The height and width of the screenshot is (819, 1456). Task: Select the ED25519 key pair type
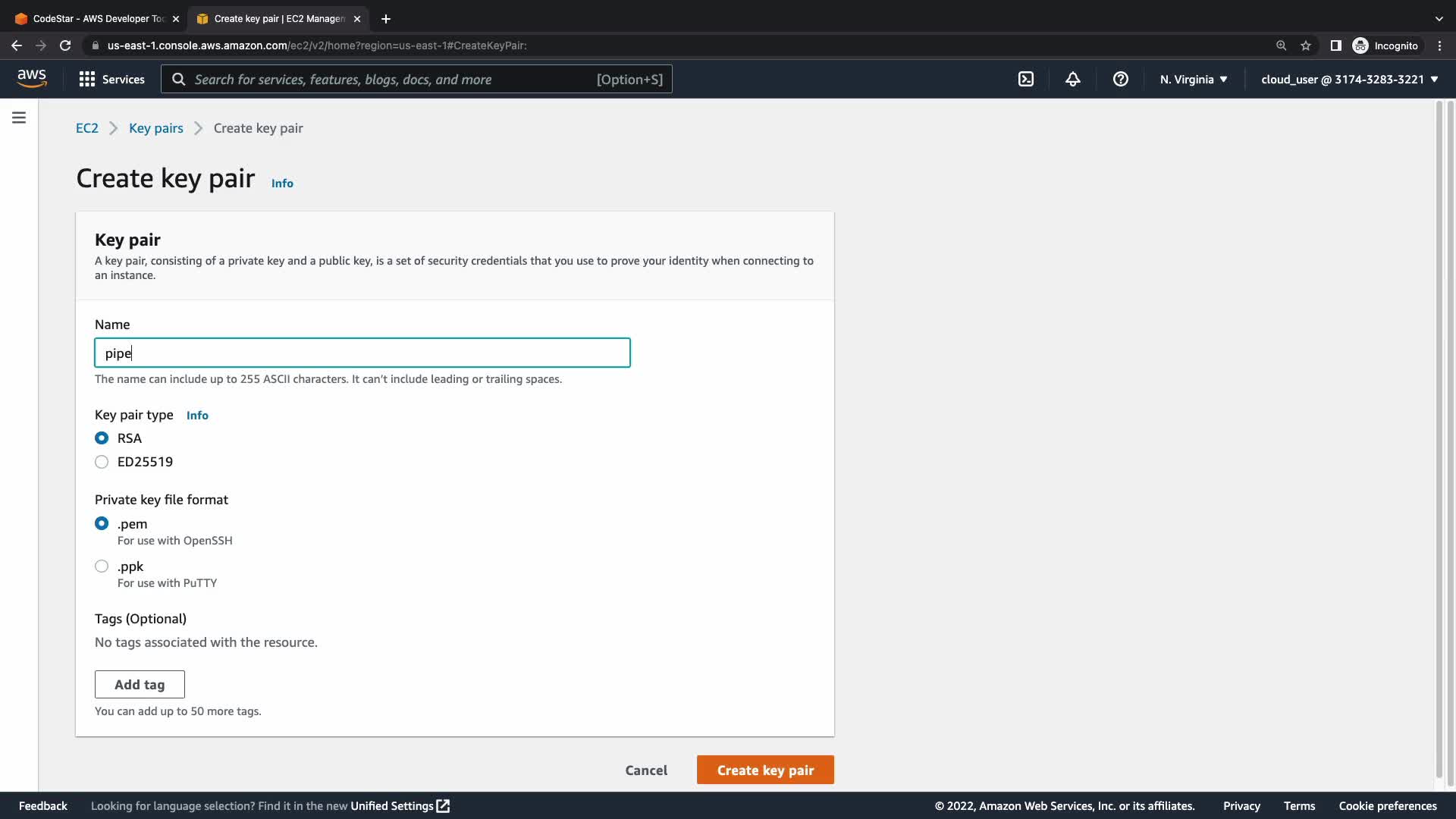coord(102,462)
